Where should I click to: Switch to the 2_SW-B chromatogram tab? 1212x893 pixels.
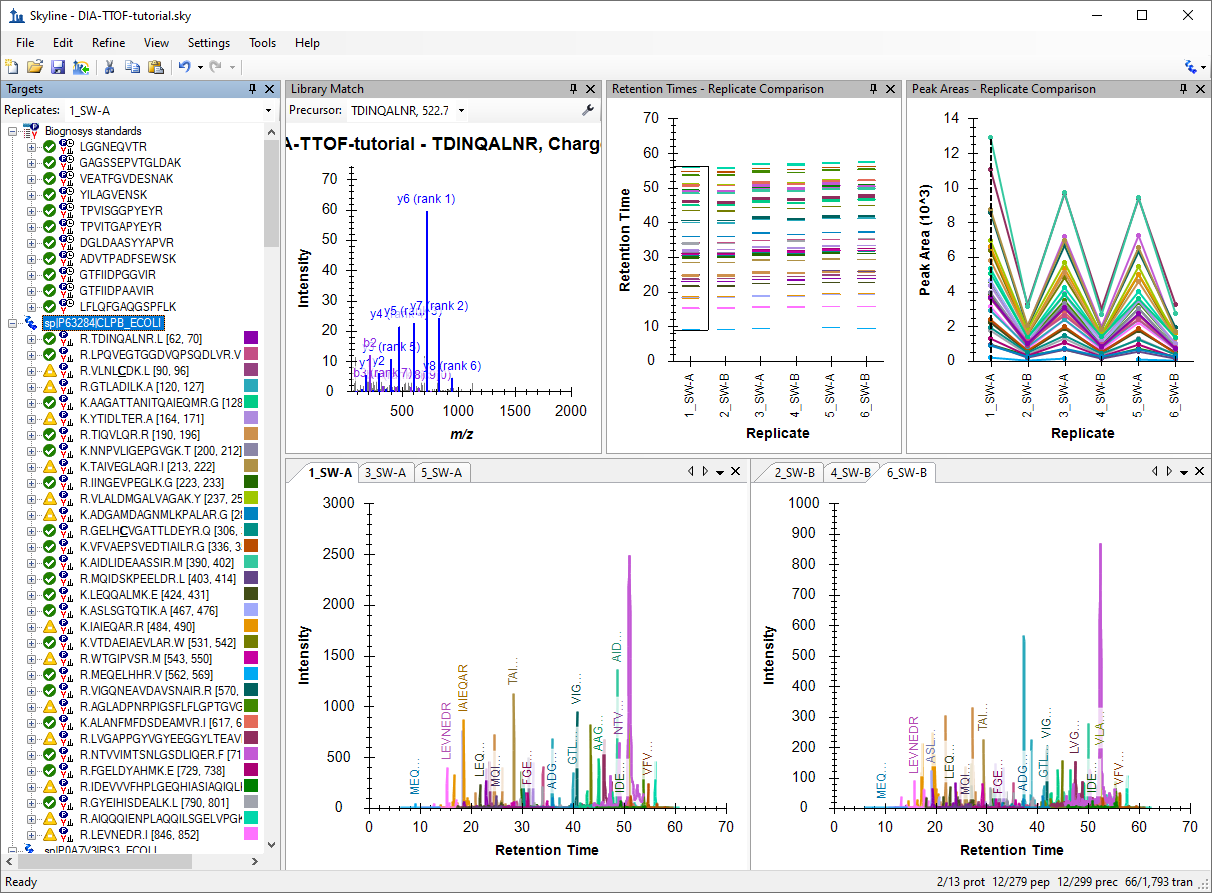point(795,473)
